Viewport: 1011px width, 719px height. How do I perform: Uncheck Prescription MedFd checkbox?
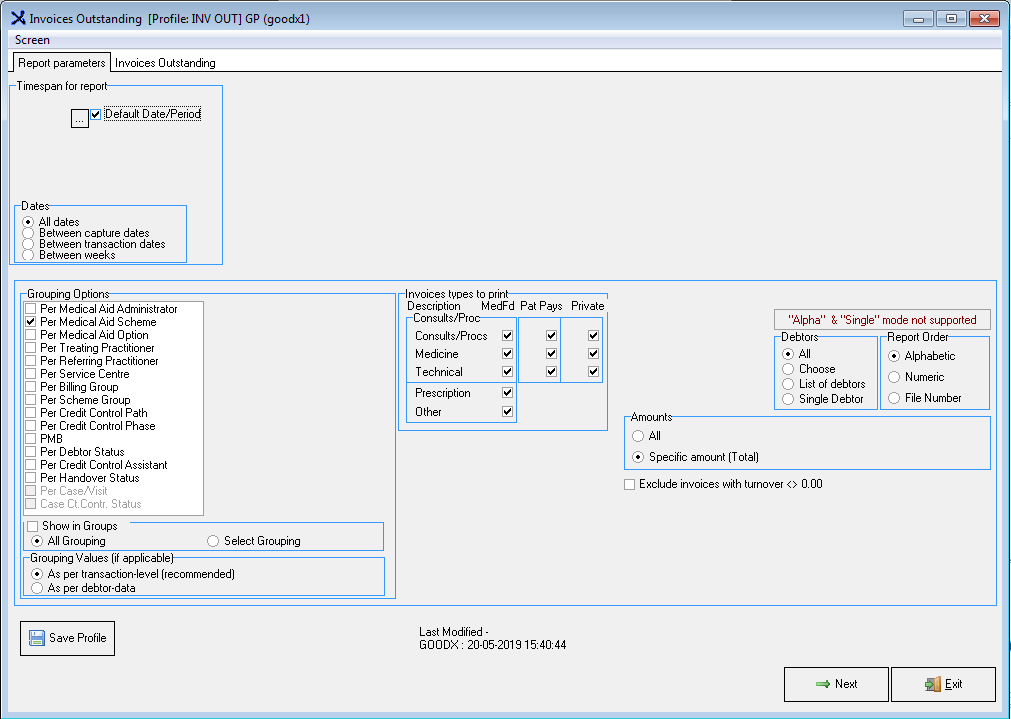coord(508,393)
